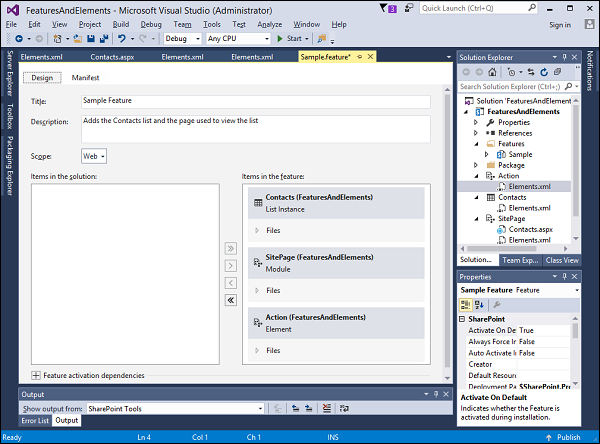Open the Build menu

(121, 24)
